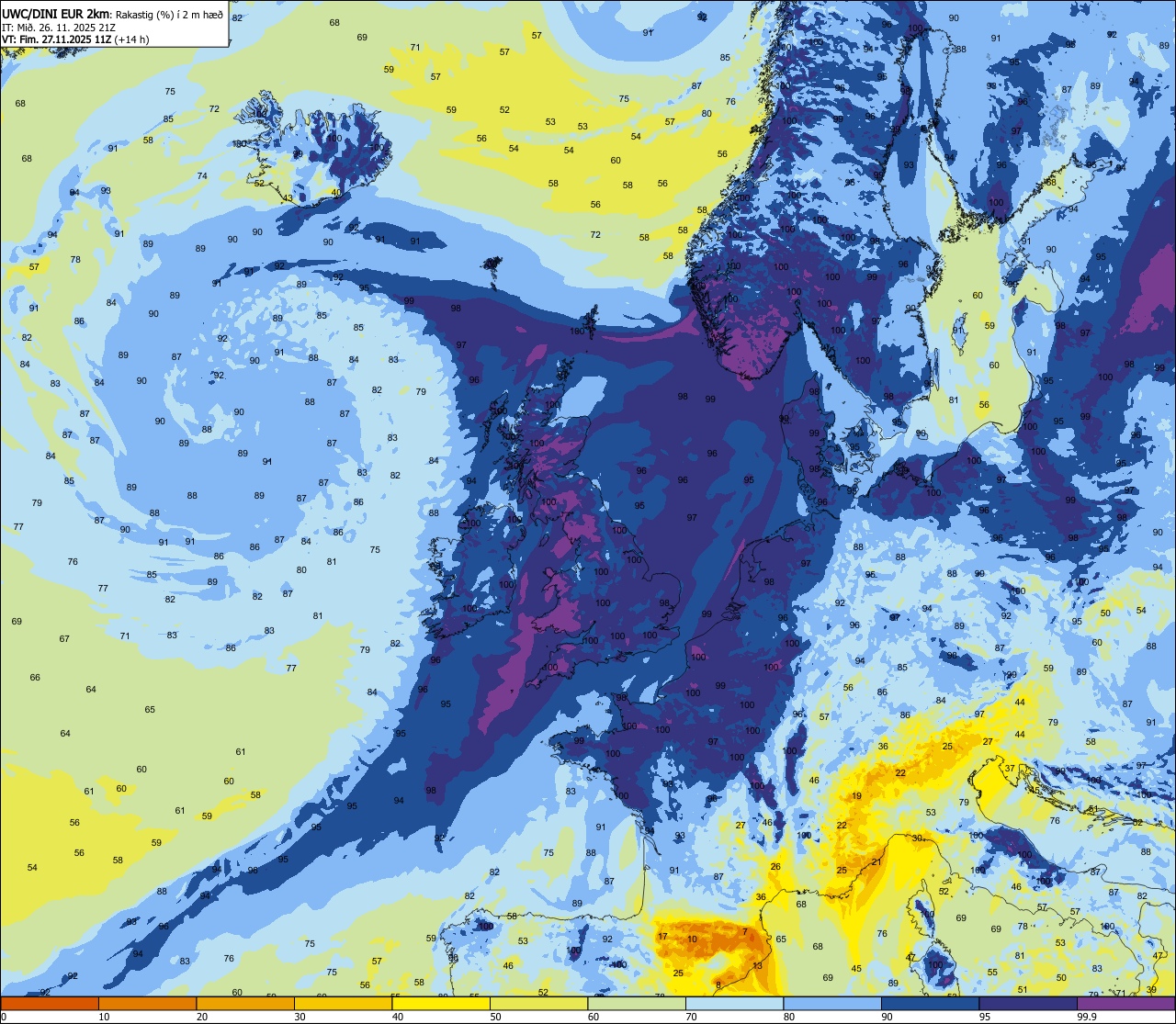1176x1024 pixels.
Task: Click the parameter label "Rakastig (%) í 2 m hæð"
Action: (168, 15)
